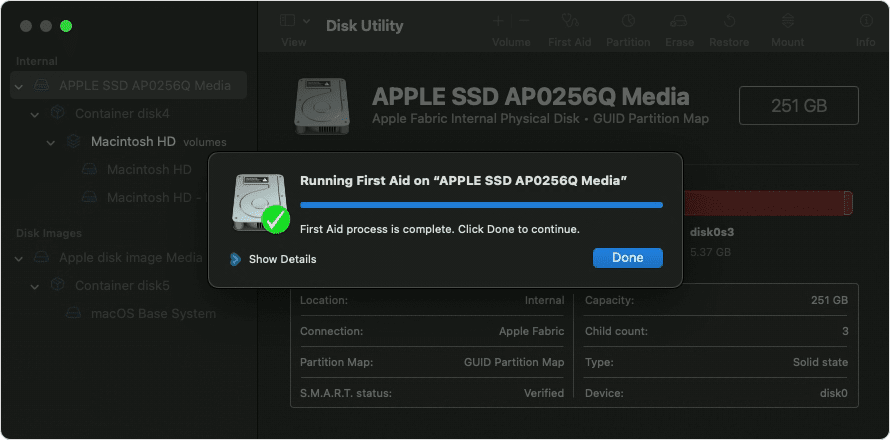This screenshot has height=440, width=890.
Task: Click the First Aid progress bar
Action: [481, 204]
